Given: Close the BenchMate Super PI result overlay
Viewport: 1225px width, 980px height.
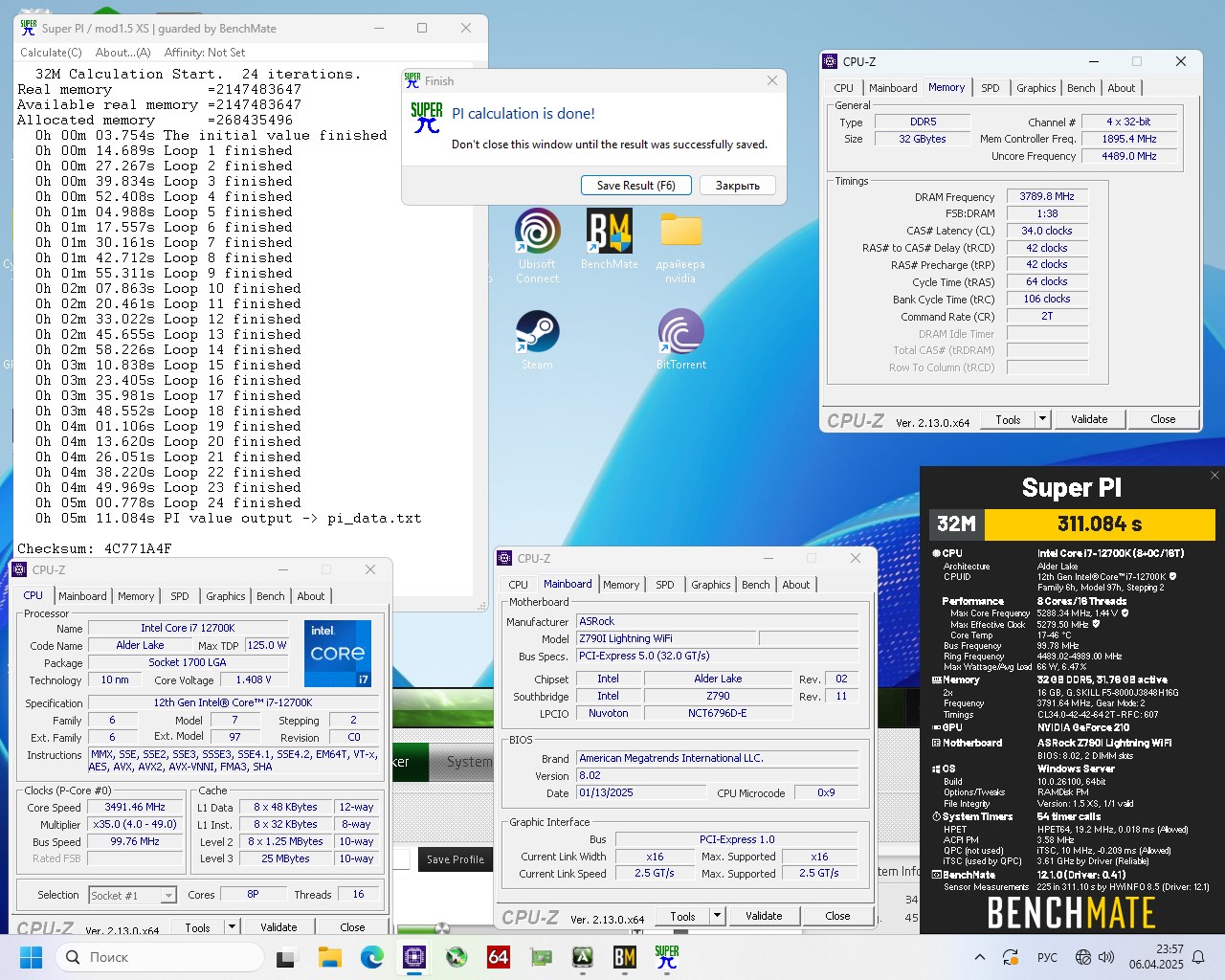Looking at the screenshot, I should pyautogui.click(x=1214, y=476).
